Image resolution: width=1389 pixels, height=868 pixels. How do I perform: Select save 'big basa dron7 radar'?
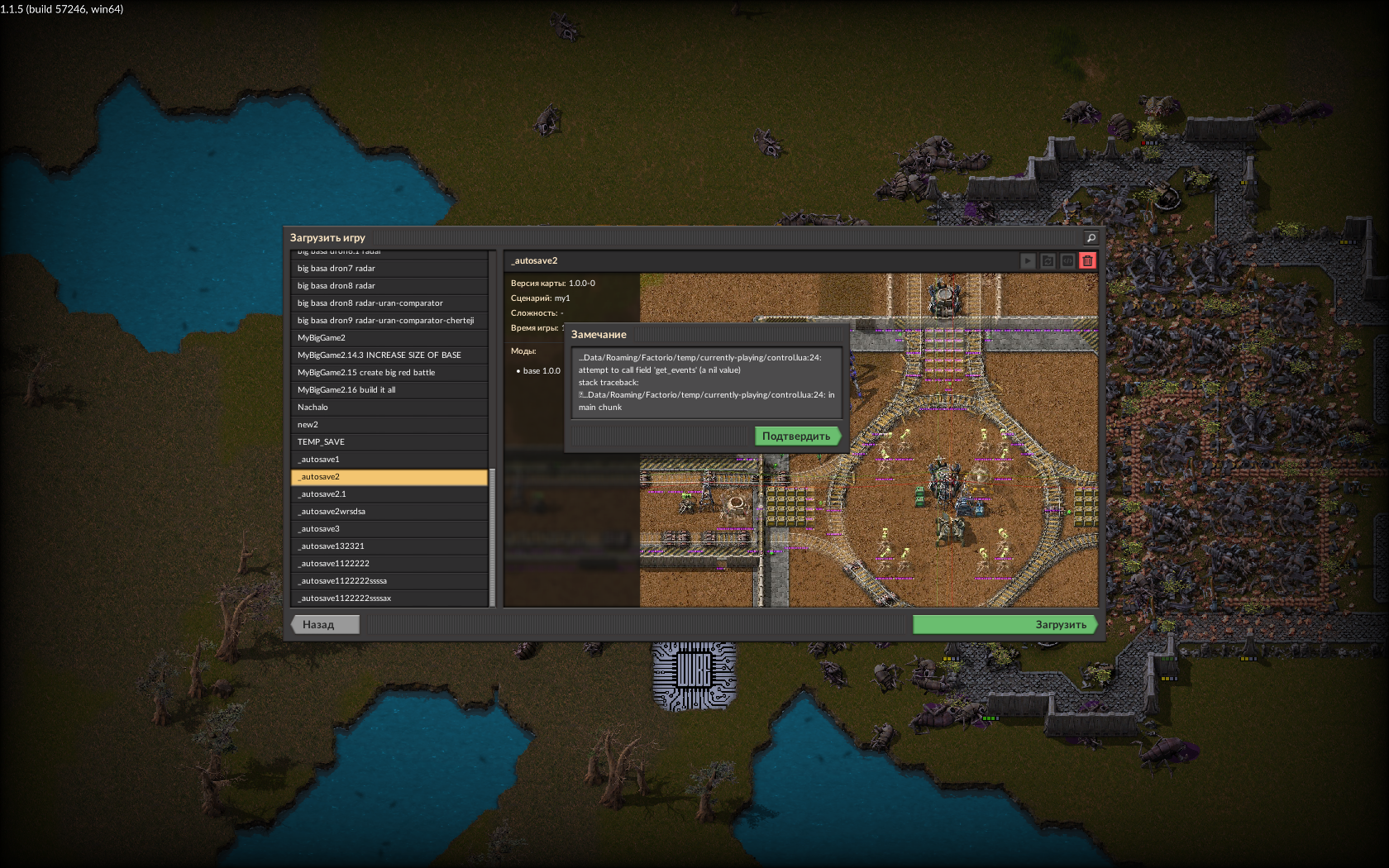coord(389,269)
